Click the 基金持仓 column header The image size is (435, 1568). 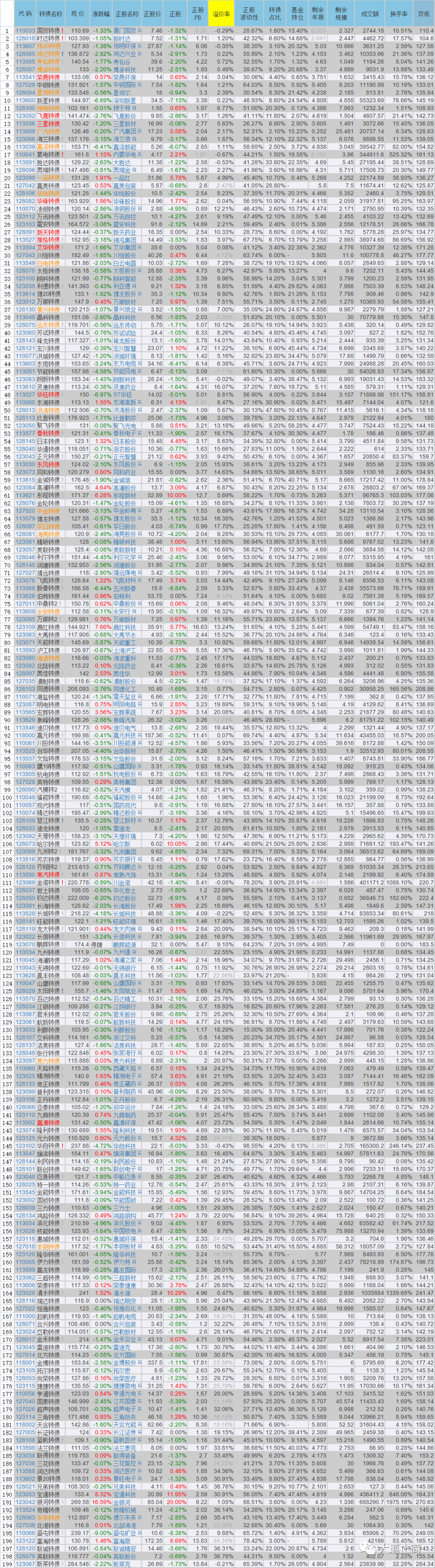[x=297, y=14]
